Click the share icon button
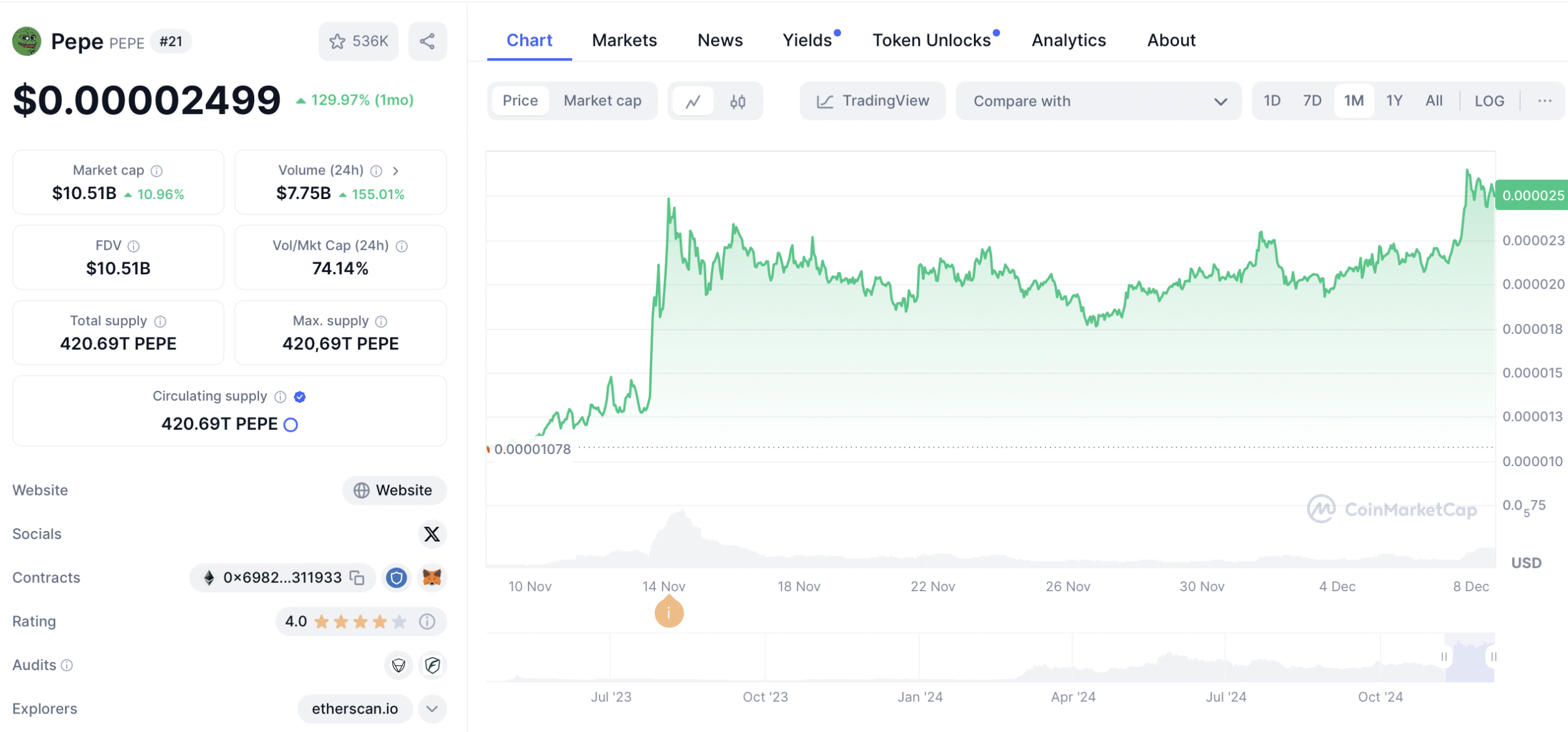This screenshot has width=1568, height=732. [x=428, y=41]
